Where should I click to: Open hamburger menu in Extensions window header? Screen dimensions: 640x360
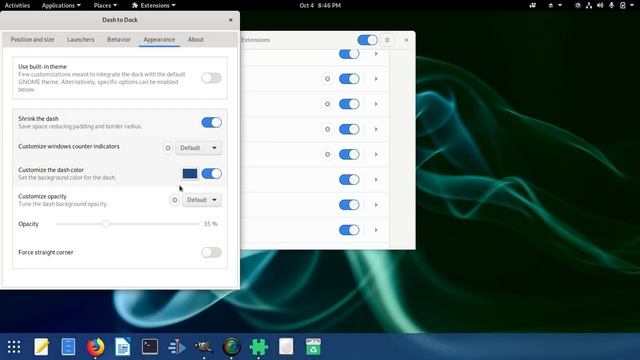click(387, 40)
